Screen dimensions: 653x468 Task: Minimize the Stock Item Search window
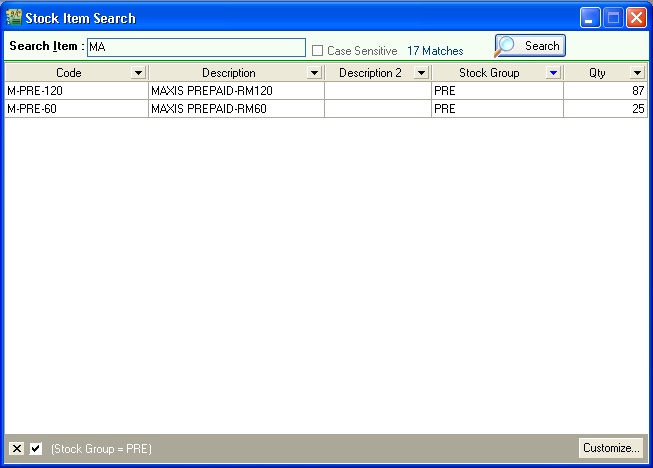(590, 18)
